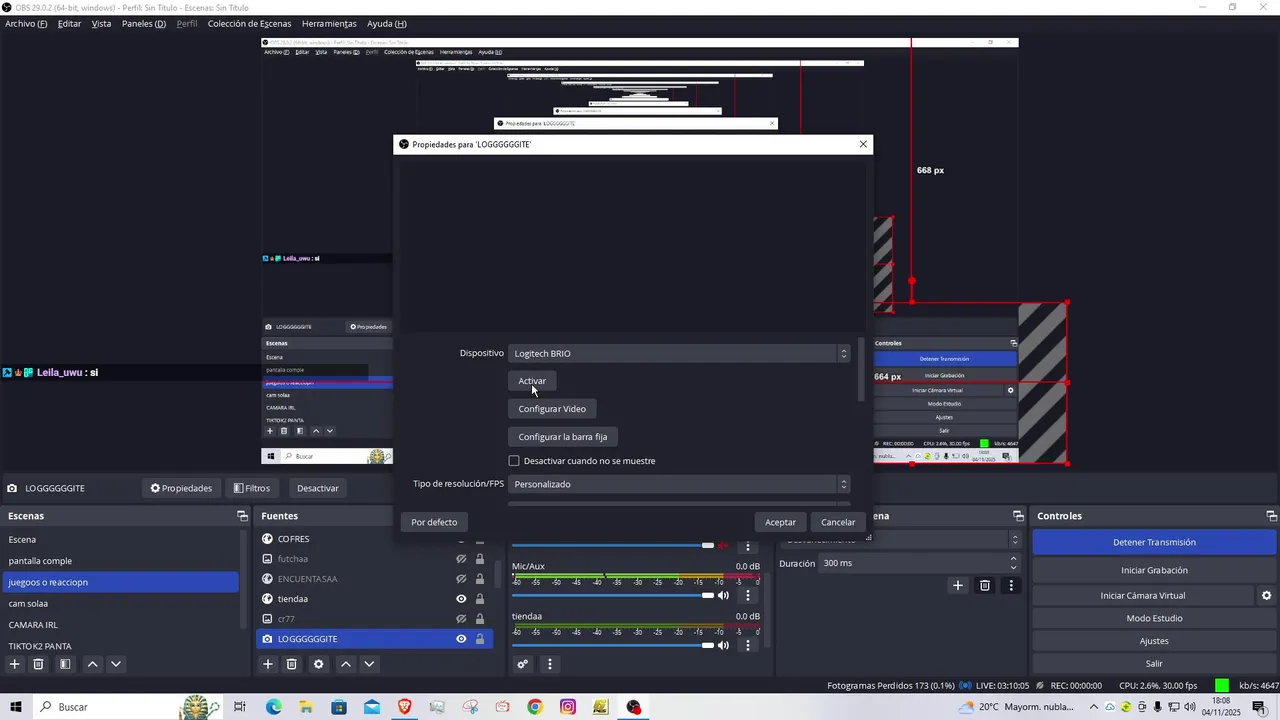This screenshot has width=1280, height=720.
Task: Click Detener Transmisión
Action: tap(1154, 542)
